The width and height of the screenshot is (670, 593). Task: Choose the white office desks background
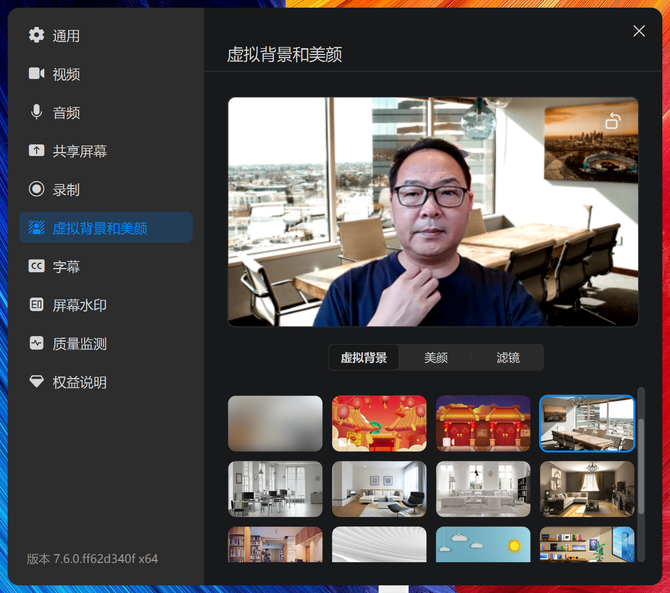coord(275,489)
